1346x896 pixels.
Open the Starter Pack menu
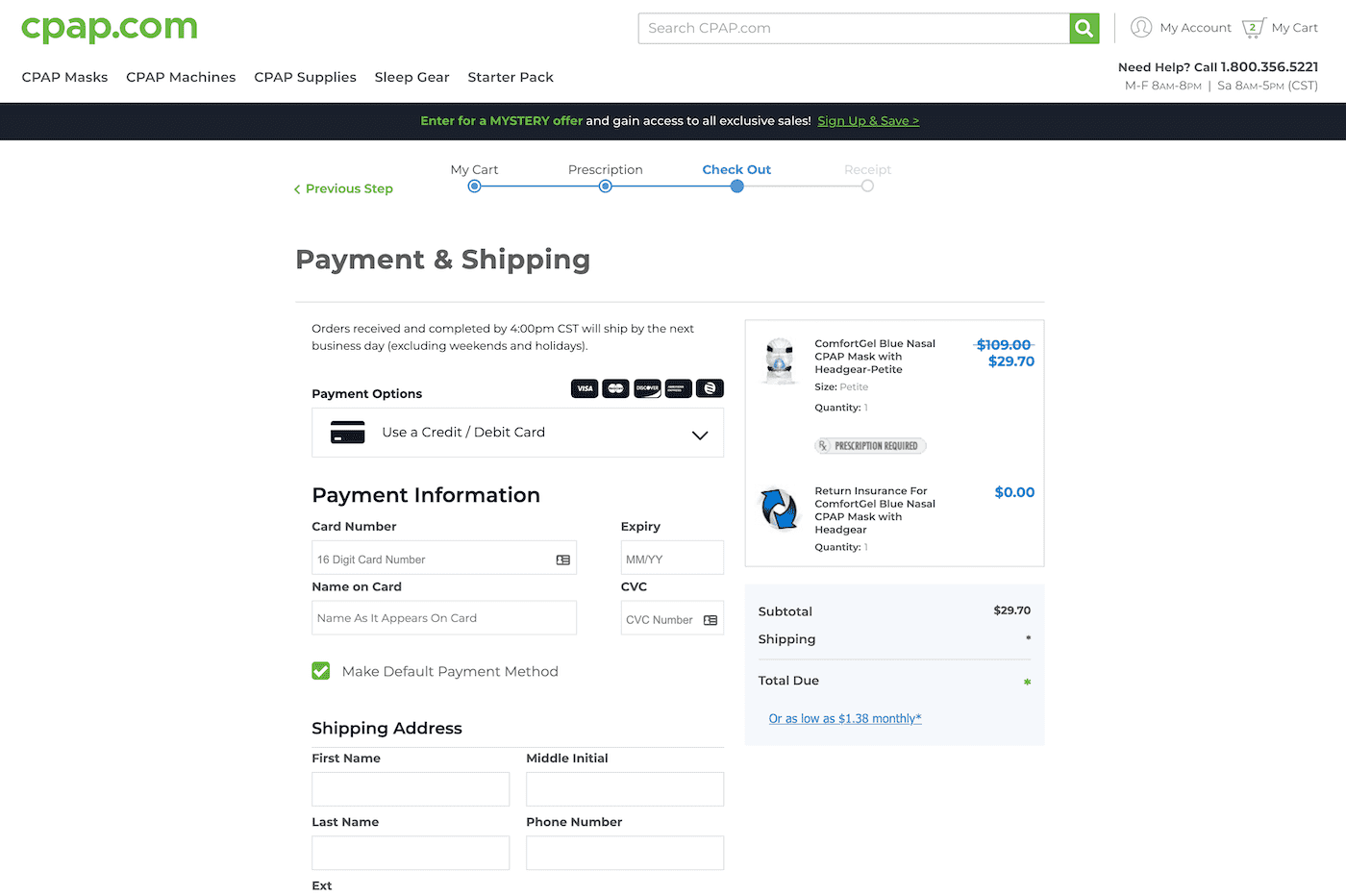(x=511, y=77)
